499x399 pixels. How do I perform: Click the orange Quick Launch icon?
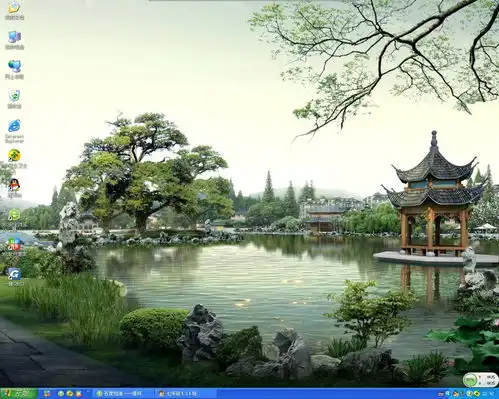[79, 394]
